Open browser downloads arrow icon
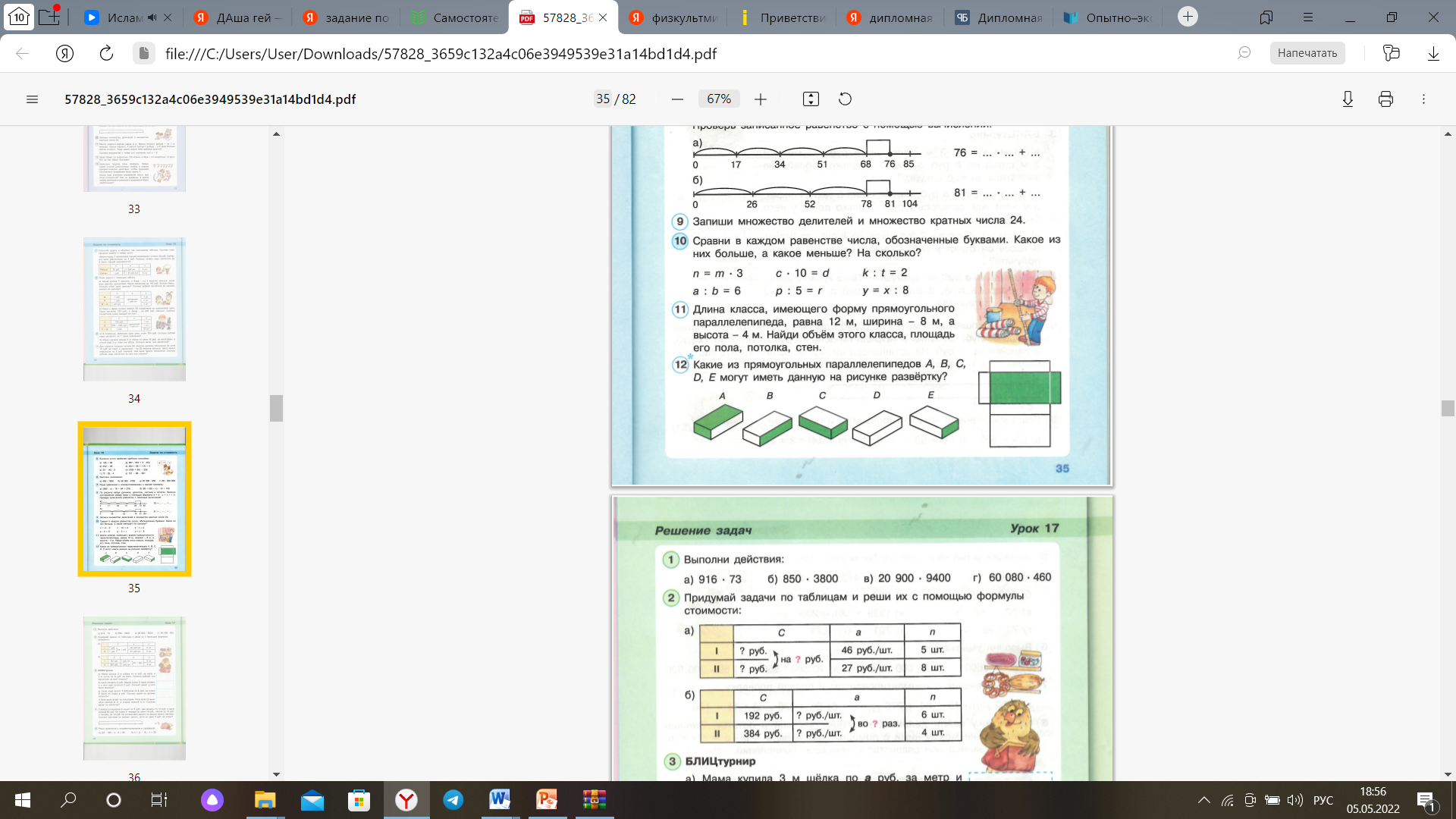The image size is (1456, 819). (1433, 53)
